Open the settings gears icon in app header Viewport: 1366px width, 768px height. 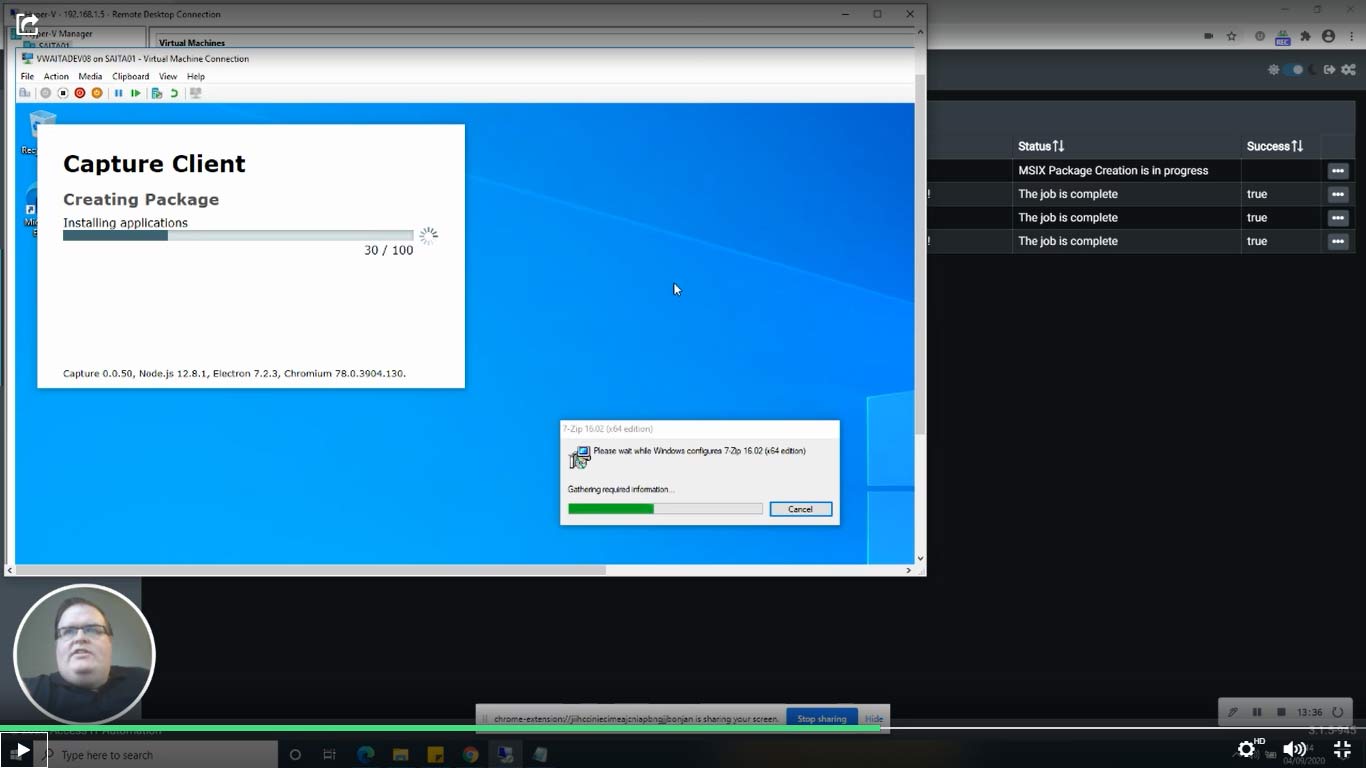(x=1349, y=70)
